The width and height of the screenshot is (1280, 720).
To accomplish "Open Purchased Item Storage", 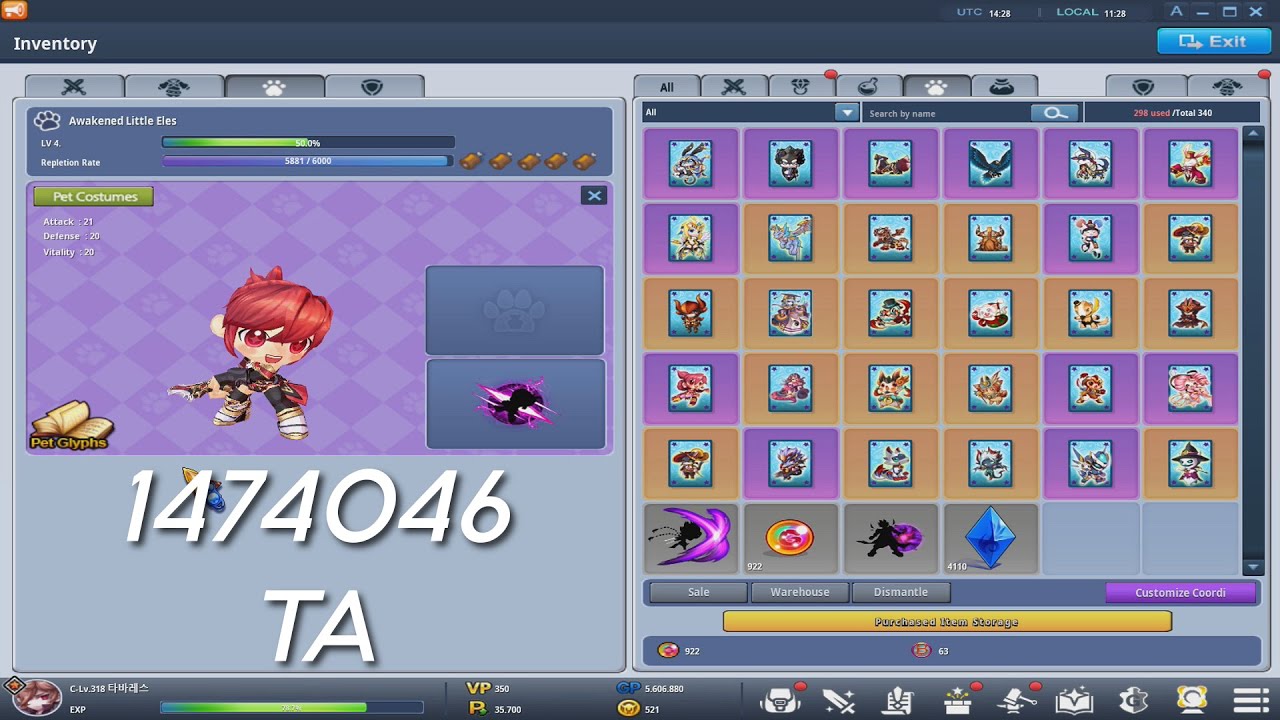I will (947, 621).
